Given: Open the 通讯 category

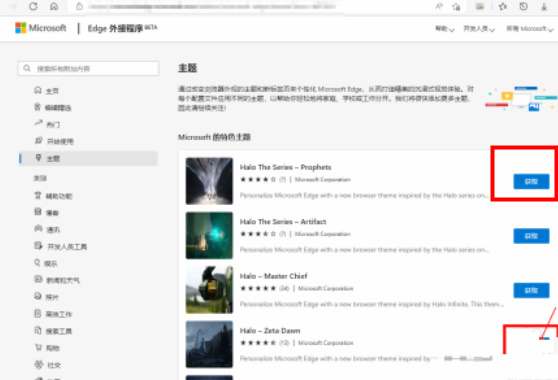Looking at the screenshot, I should [x=47, y=229].
